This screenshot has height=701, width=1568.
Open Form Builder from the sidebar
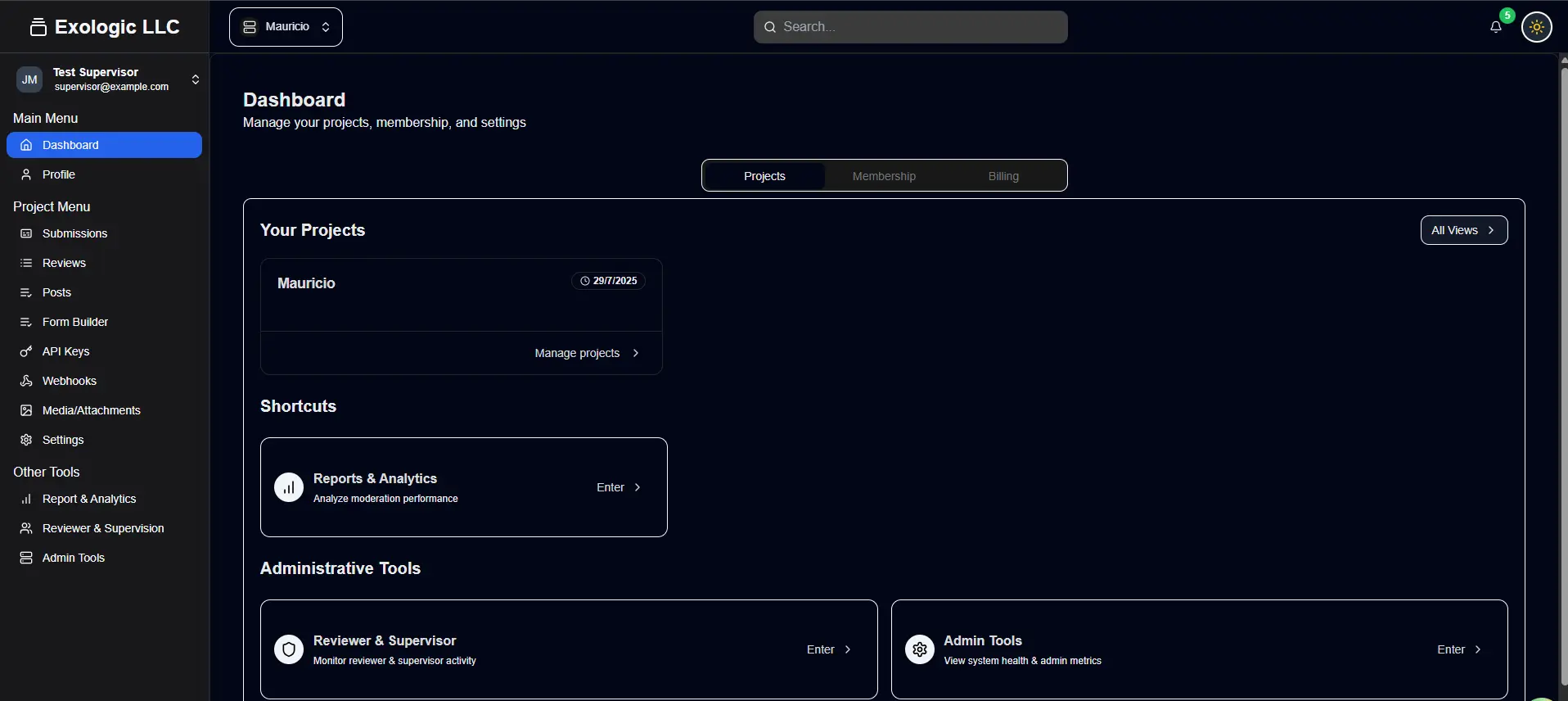(74, 322)
